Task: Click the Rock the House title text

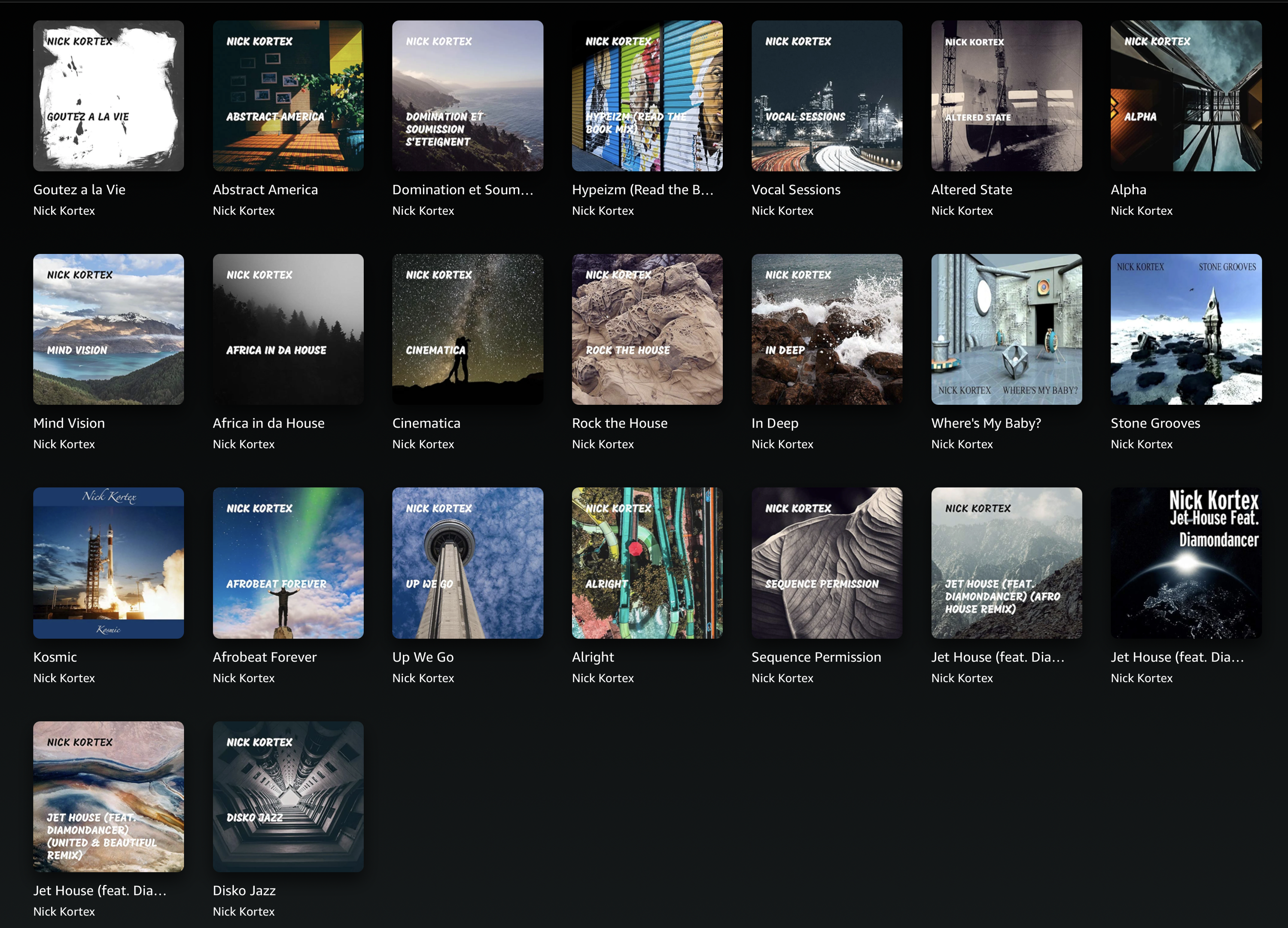Action: (x=619, y=423)
